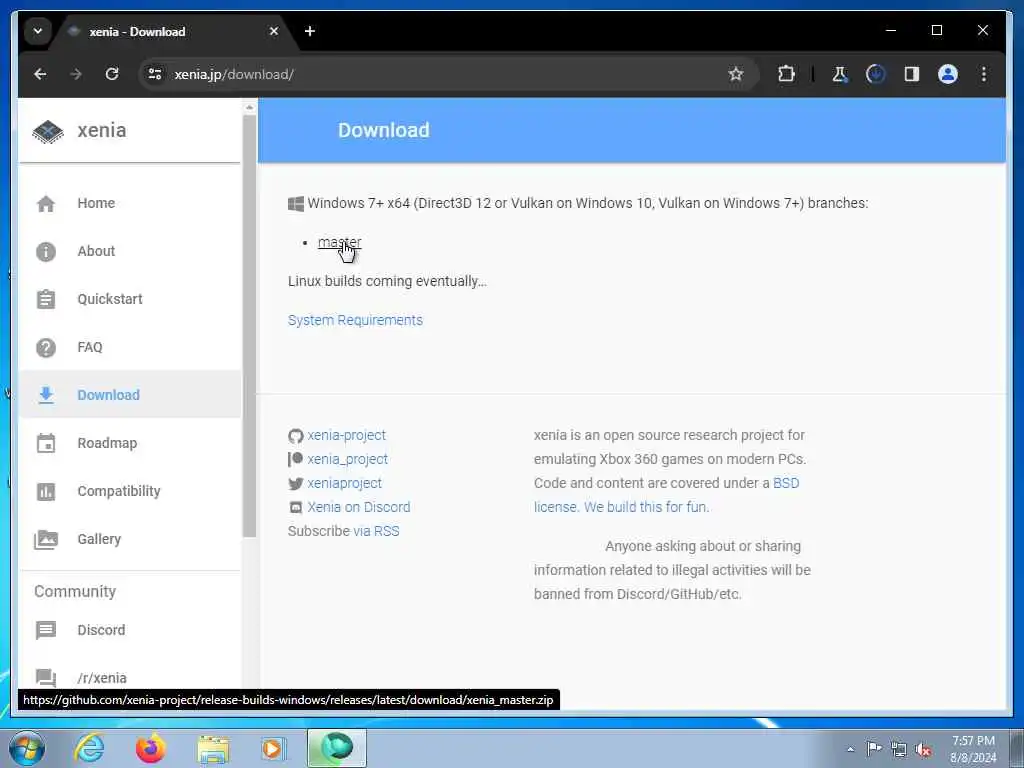The width and height of the screenshot is (1024, 768).
Task: Click the Gallery pictures icon
Action: [46, 539]
